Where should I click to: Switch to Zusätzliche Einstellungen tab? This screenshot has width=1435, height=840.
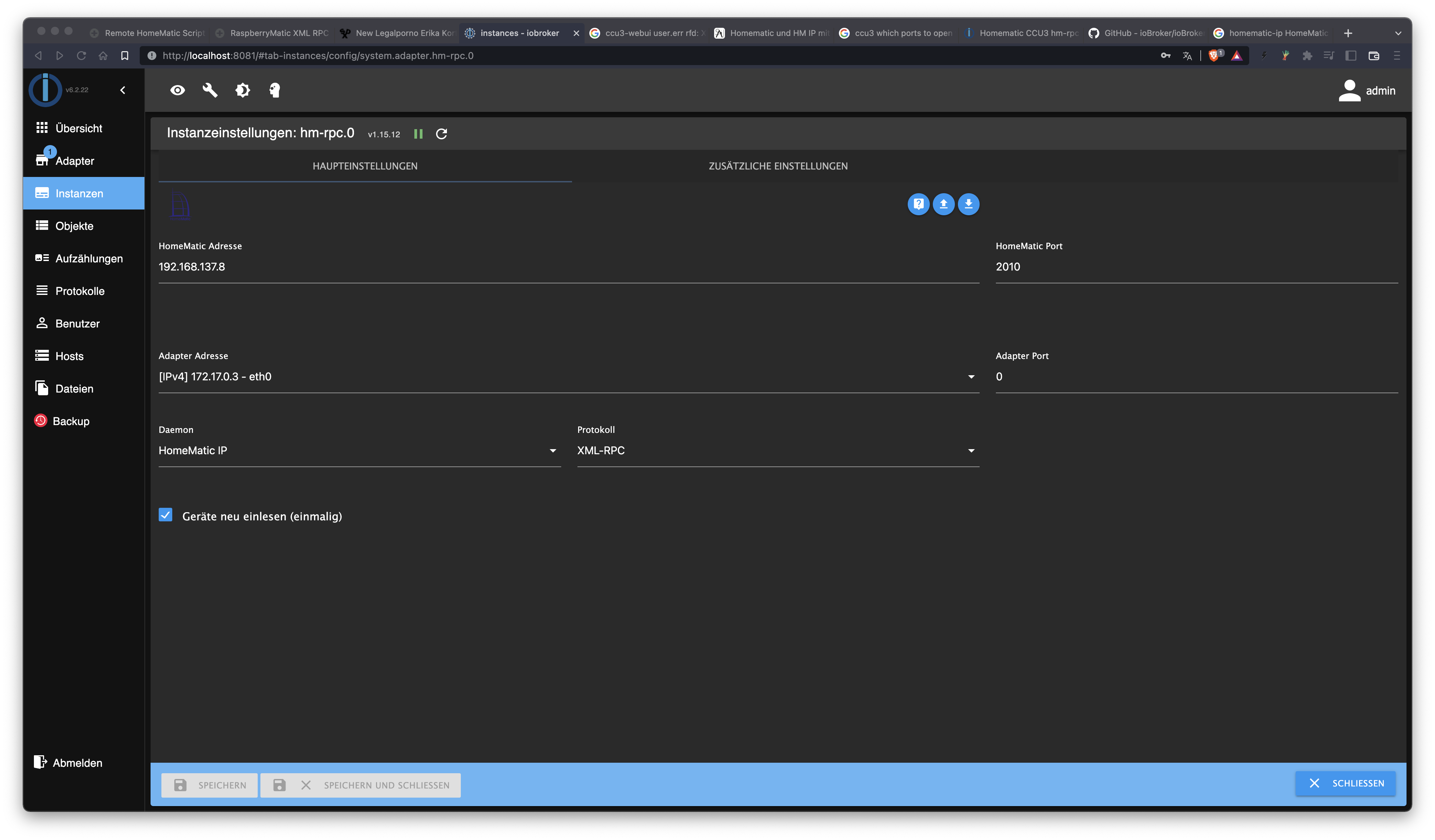tap(778, 166)
